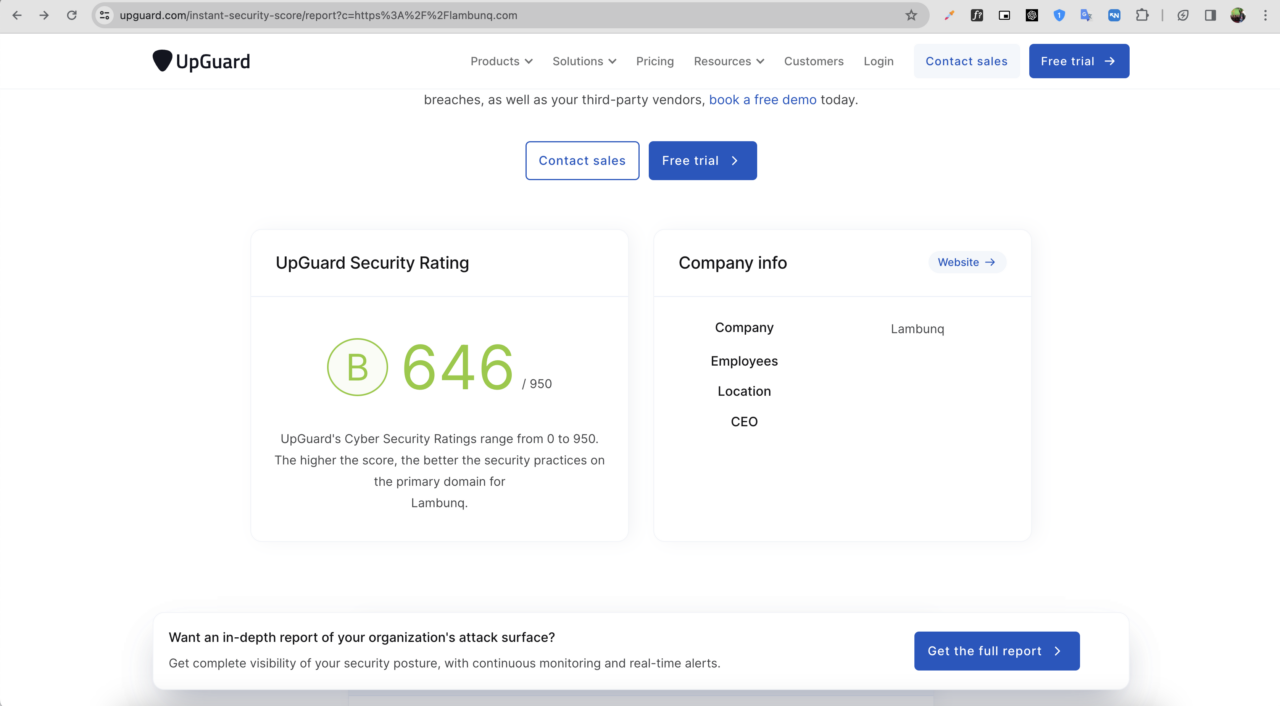Click the Get the full report button

996,651
